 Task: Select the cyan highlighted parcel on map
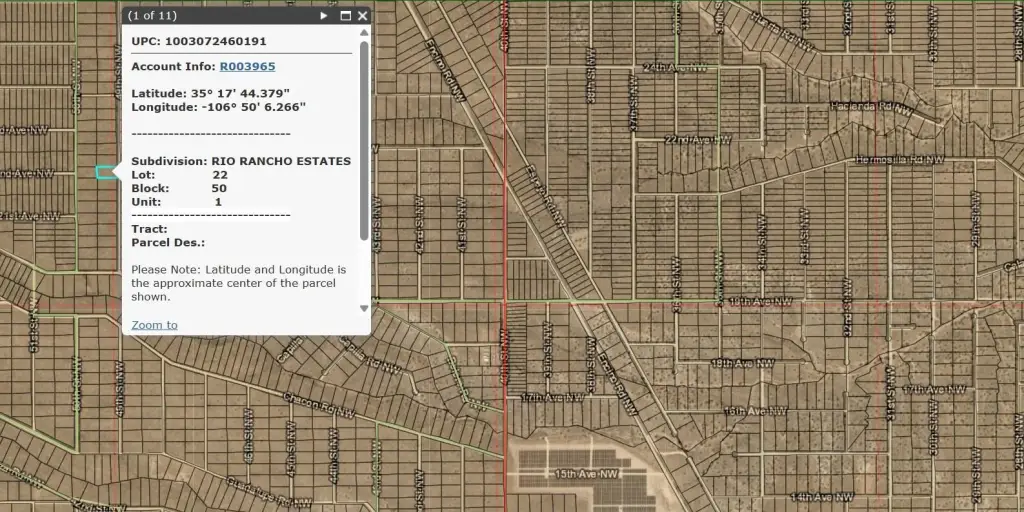click(x=105, y=173)
